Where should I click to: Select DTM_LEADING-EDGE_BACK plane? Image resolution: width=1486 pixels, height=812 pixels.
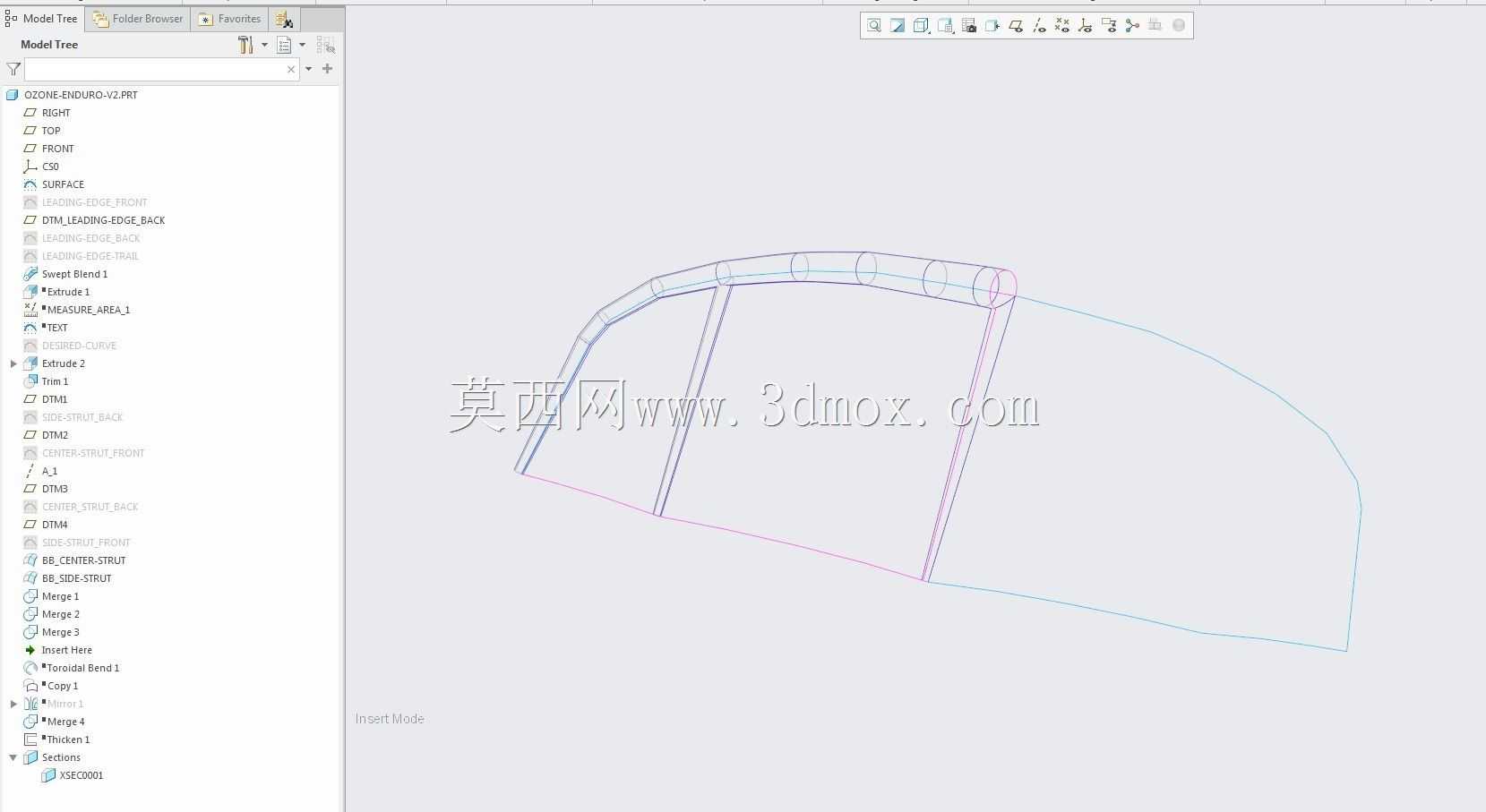click(103, 220)
